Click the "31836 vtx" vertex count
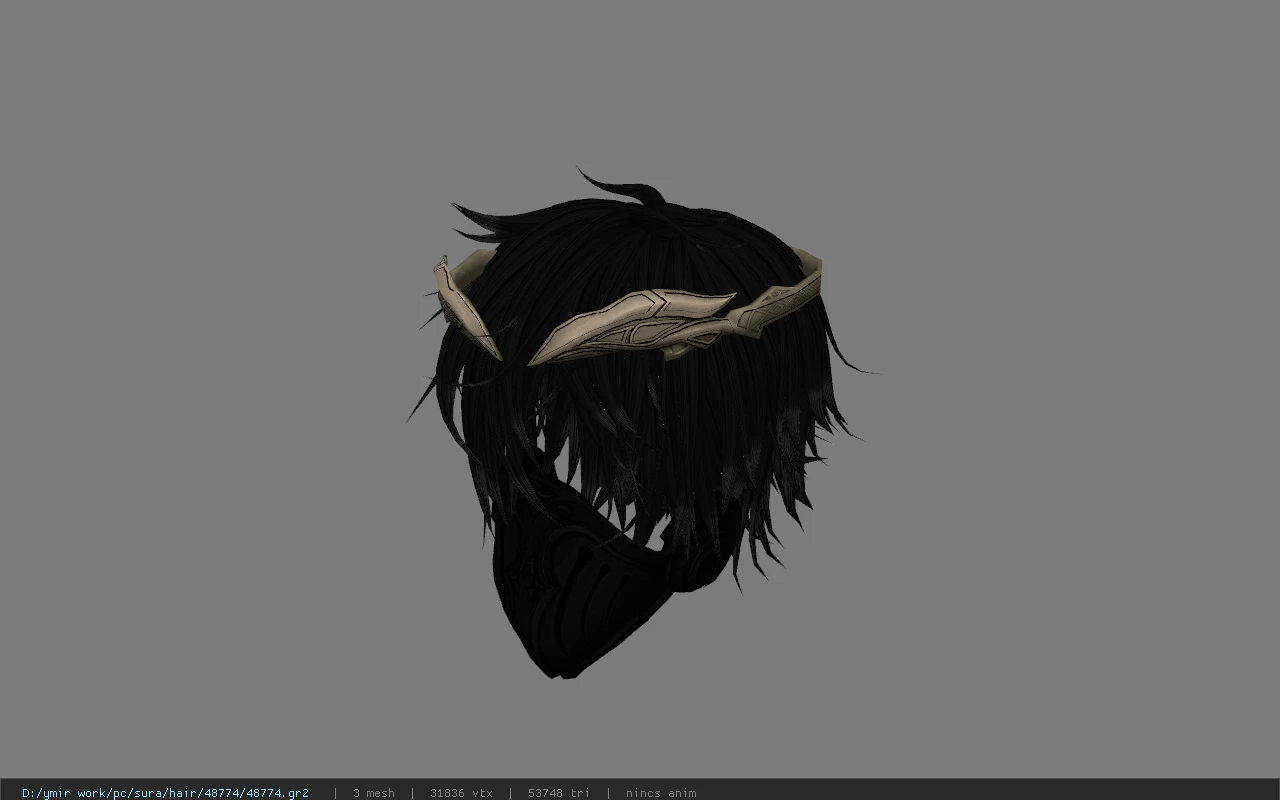Viewport: 1280px width, 800px height. tap(461, 793)
